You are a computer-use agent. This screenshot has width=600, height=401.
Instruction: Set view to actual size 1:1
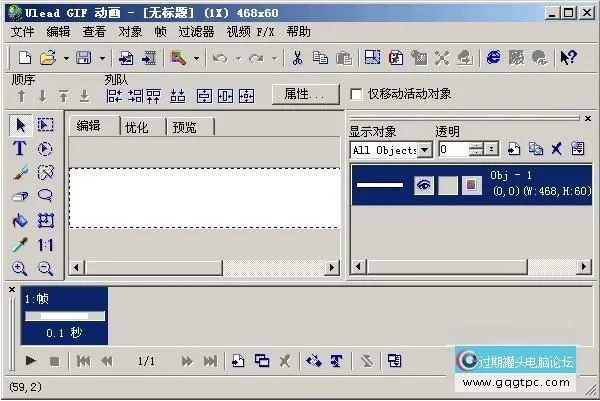pos(45,244)
